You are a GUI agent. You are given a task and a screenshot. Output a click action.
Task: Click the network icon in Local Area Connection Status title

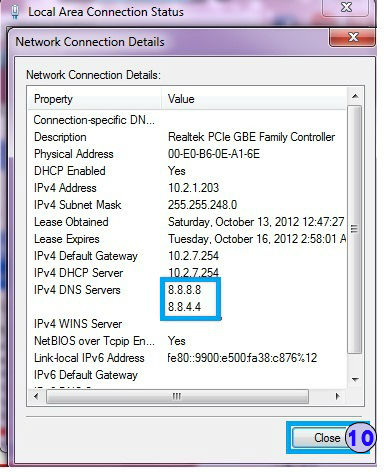tap(15, 12)
